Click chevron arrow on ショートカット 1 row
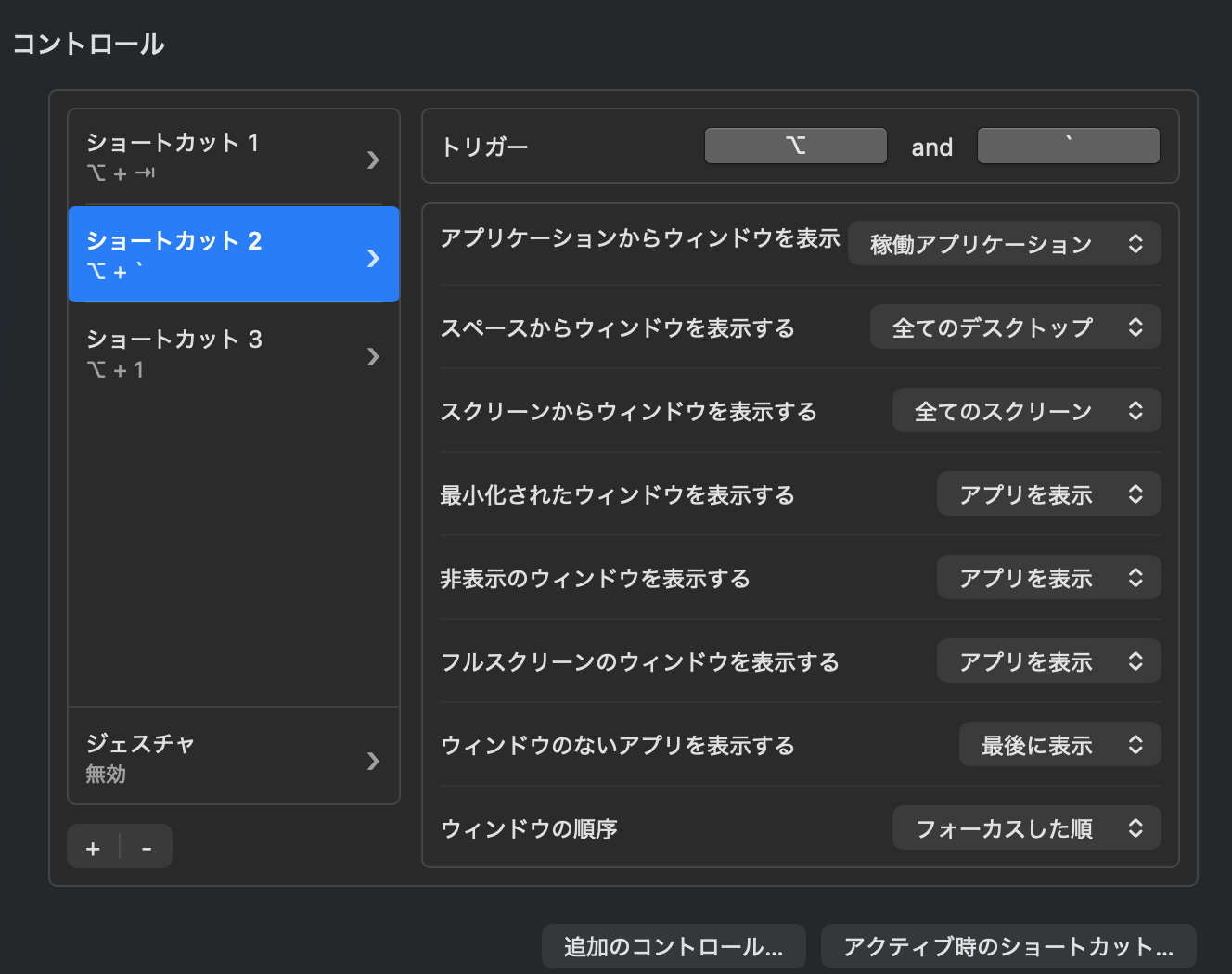The width and height of the screenshot is (1232, 974). pos(373,160)
